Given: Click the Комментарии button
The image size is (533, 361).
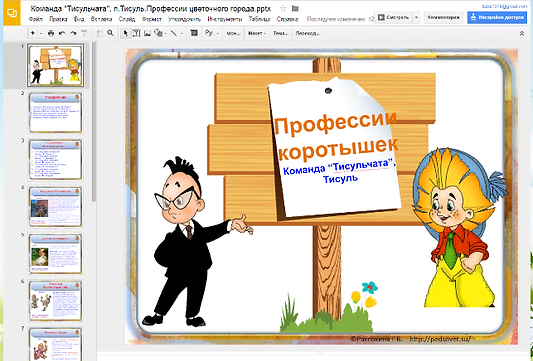Looking at the screenshot, I should (443, 17).
